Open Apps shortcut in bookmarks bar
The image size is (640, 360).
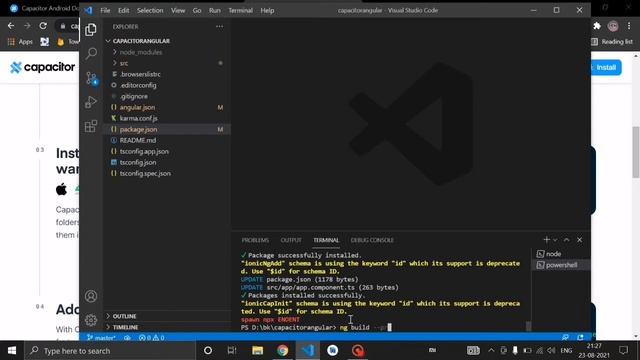(x=20, y=42)
